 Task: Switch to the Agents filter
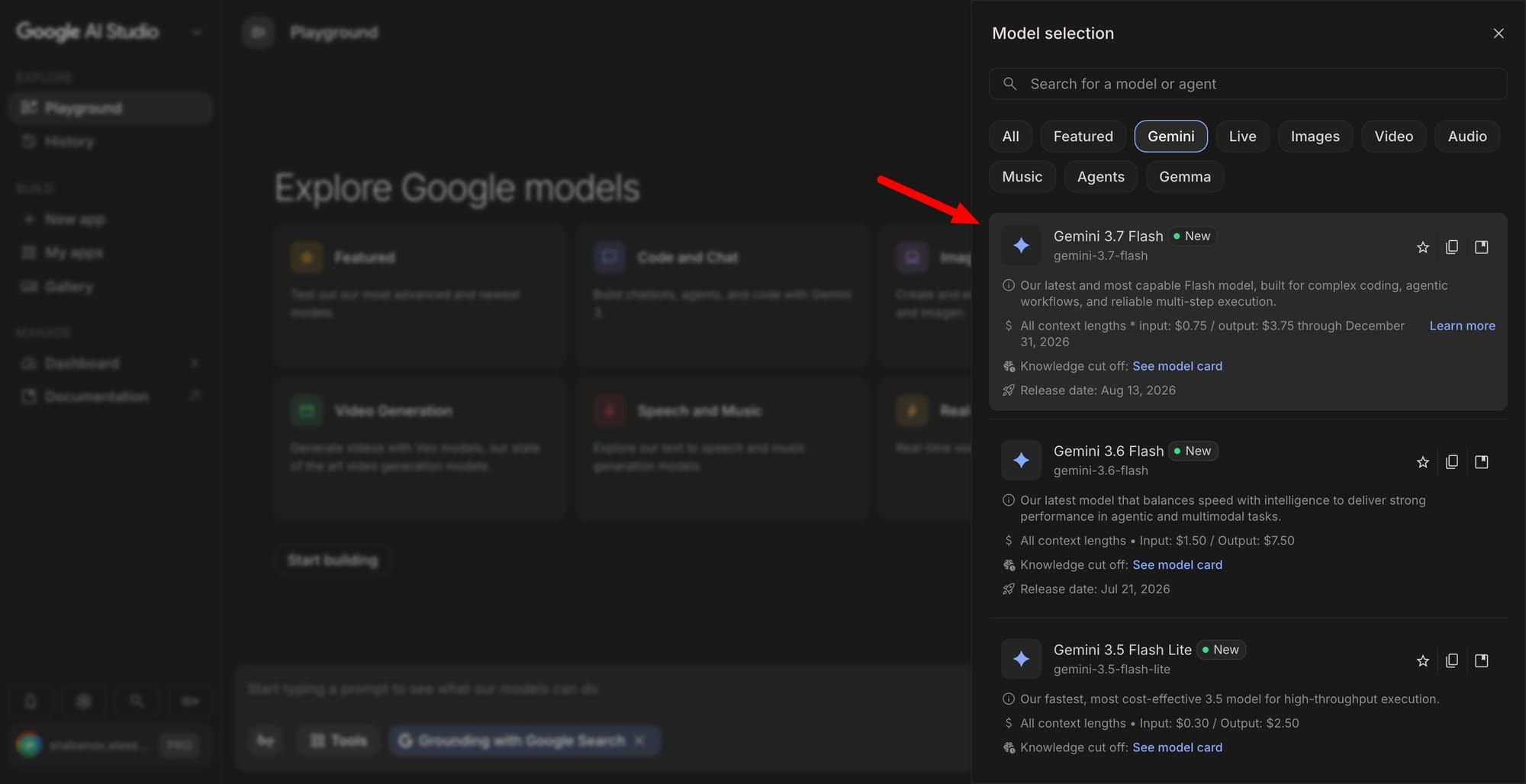pos(1101,177)
